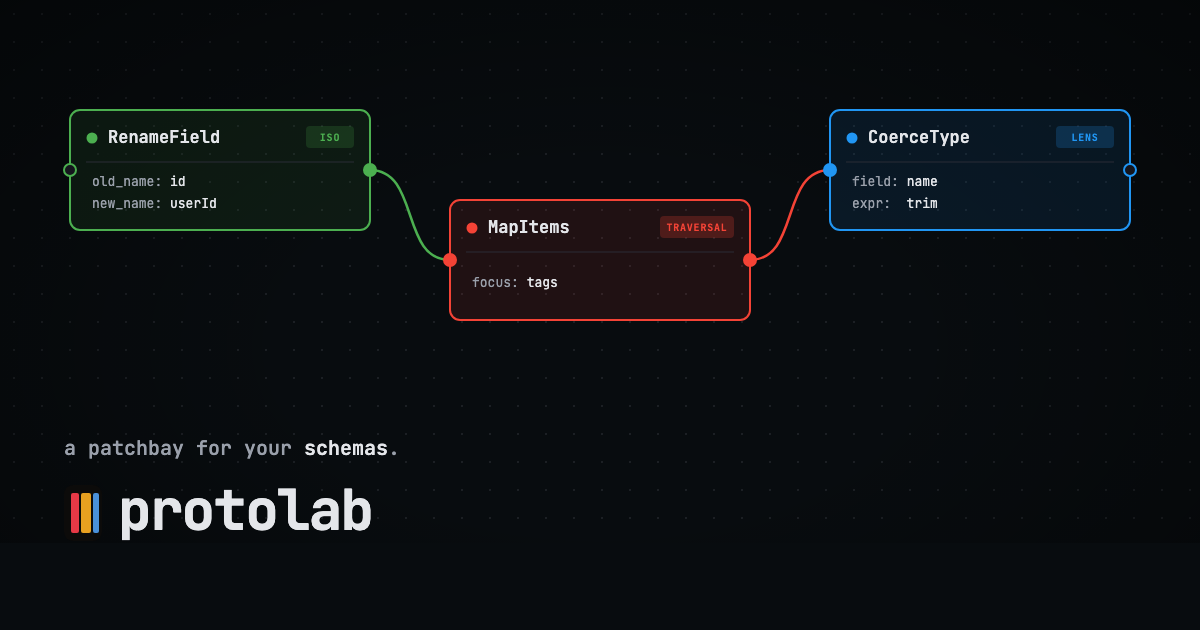Viewport: 1200px width, 630px height.
Task: Click the MapItems node title
Action: (529, 228)
